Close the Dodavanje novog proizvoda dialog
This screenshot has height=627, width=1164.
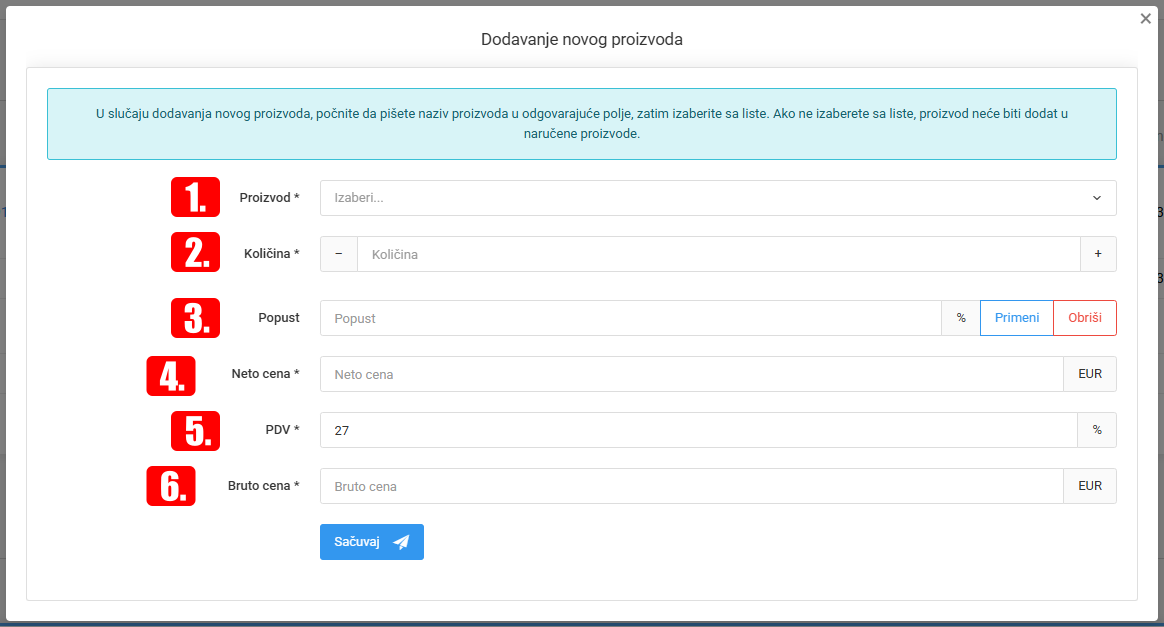tap(1145, 19)
